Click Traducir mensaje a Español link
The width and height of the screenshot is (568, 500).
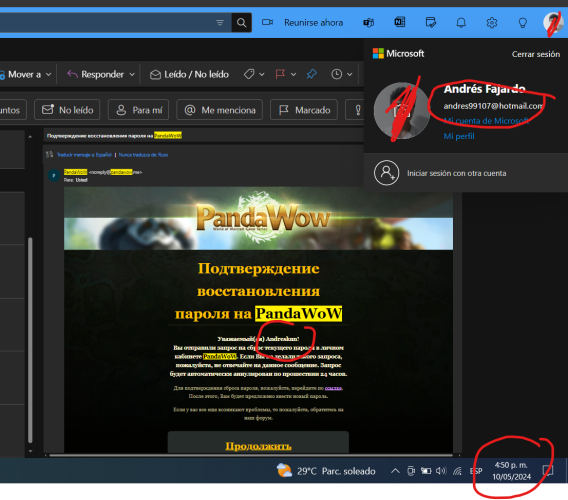pos(84,155)
